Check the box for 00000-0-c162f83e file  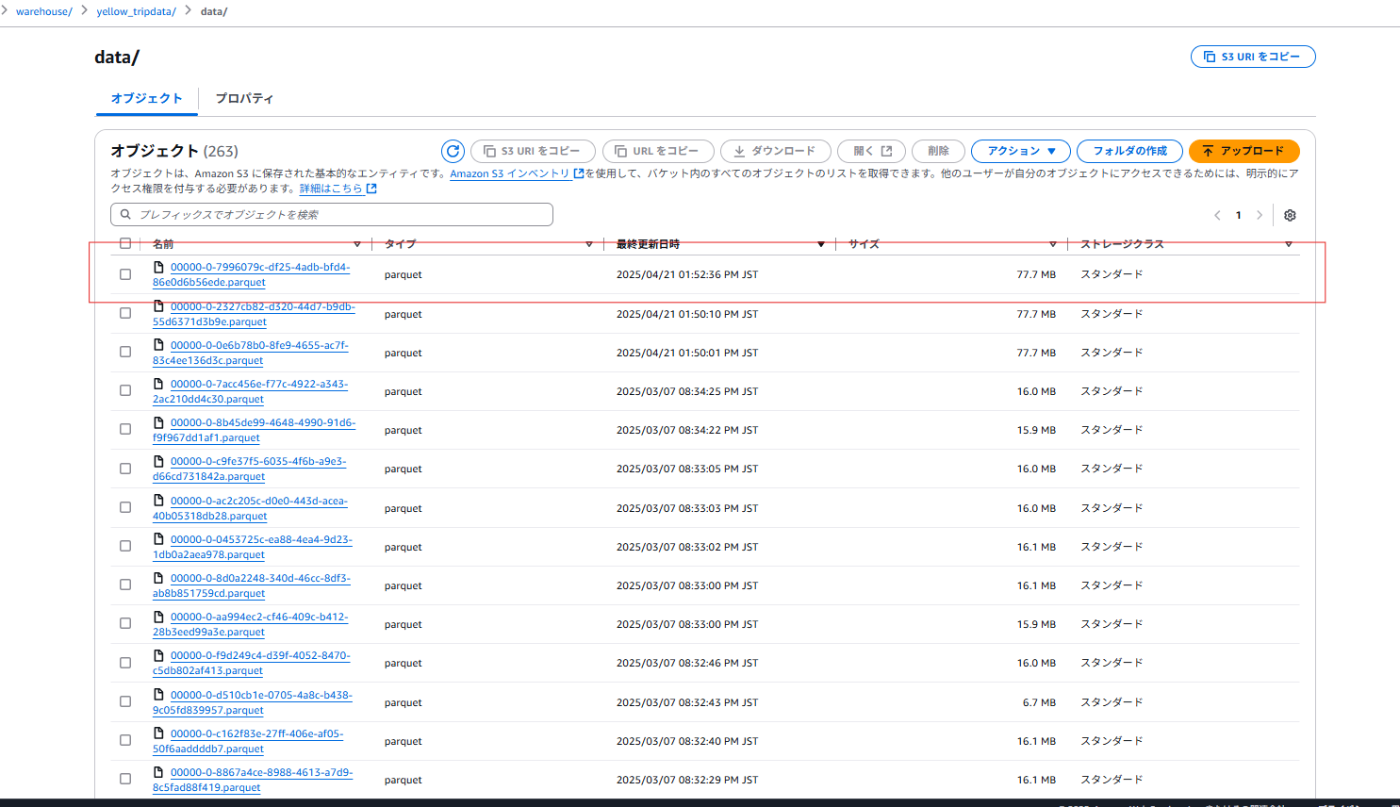point(125,740)
